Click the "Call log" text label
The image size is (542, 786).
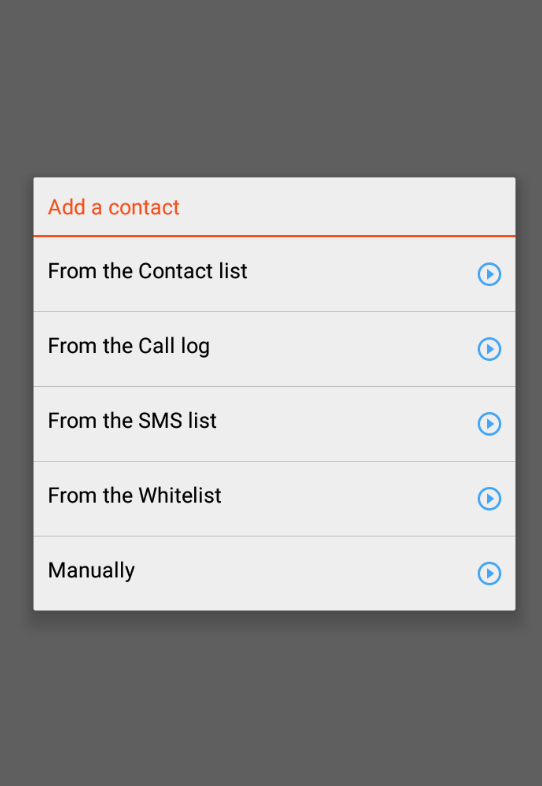click(x=174, y=347)
